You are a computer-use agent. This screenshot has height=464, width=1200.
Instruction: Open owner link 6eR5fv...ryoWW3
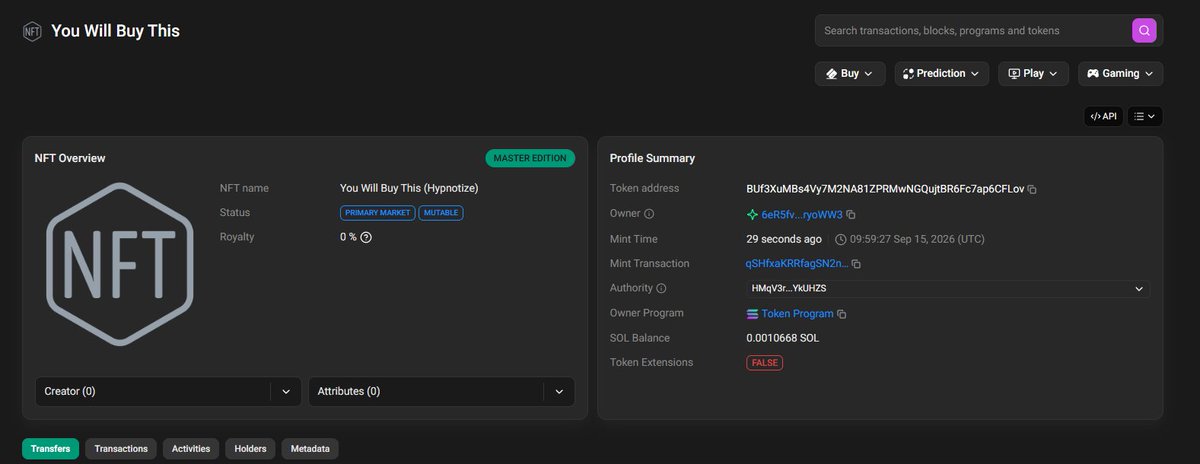[x=802, y=214]
